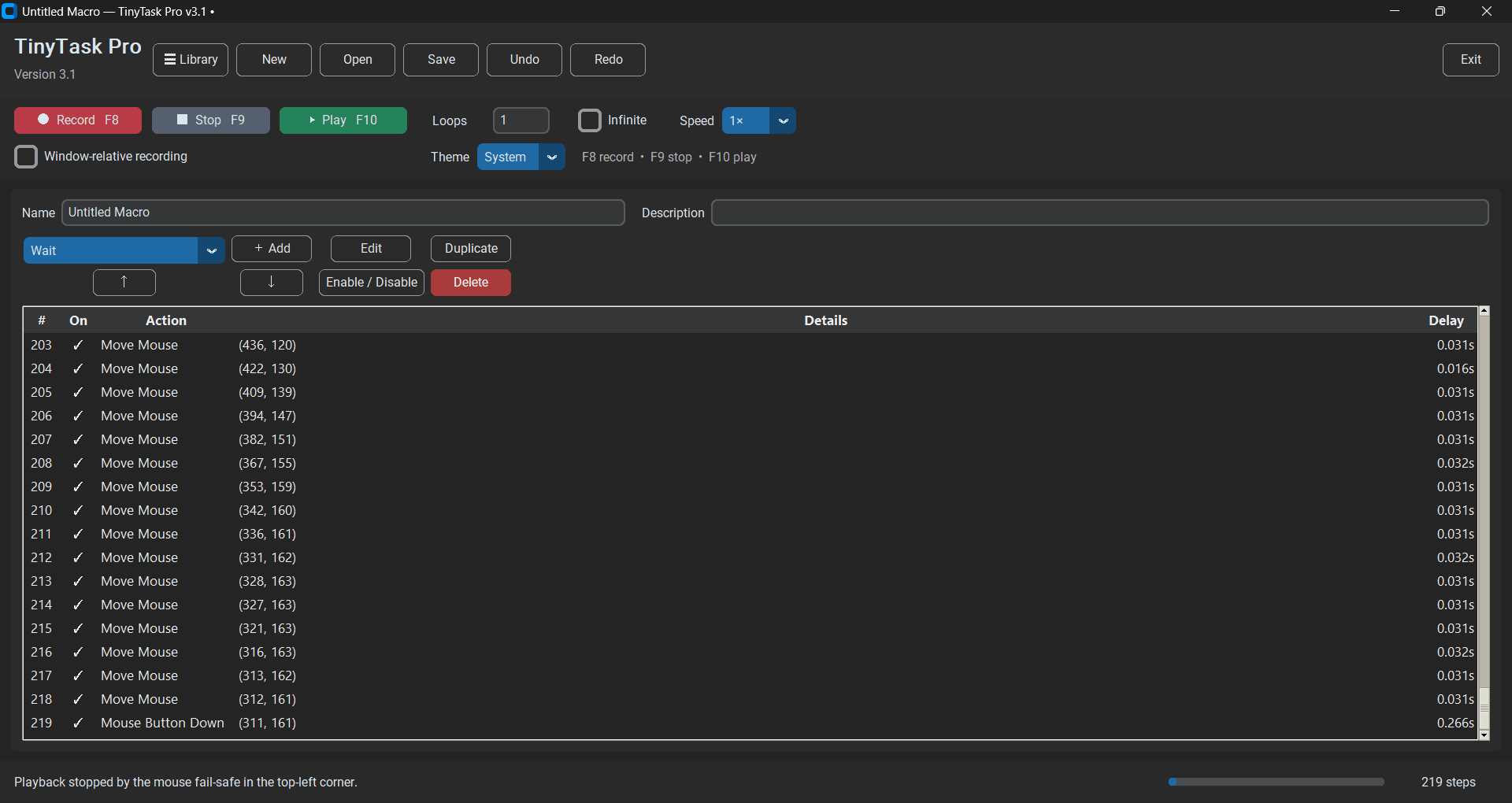Click row number 217
This screenshot has height=803, width=1512.
[41, 675]
